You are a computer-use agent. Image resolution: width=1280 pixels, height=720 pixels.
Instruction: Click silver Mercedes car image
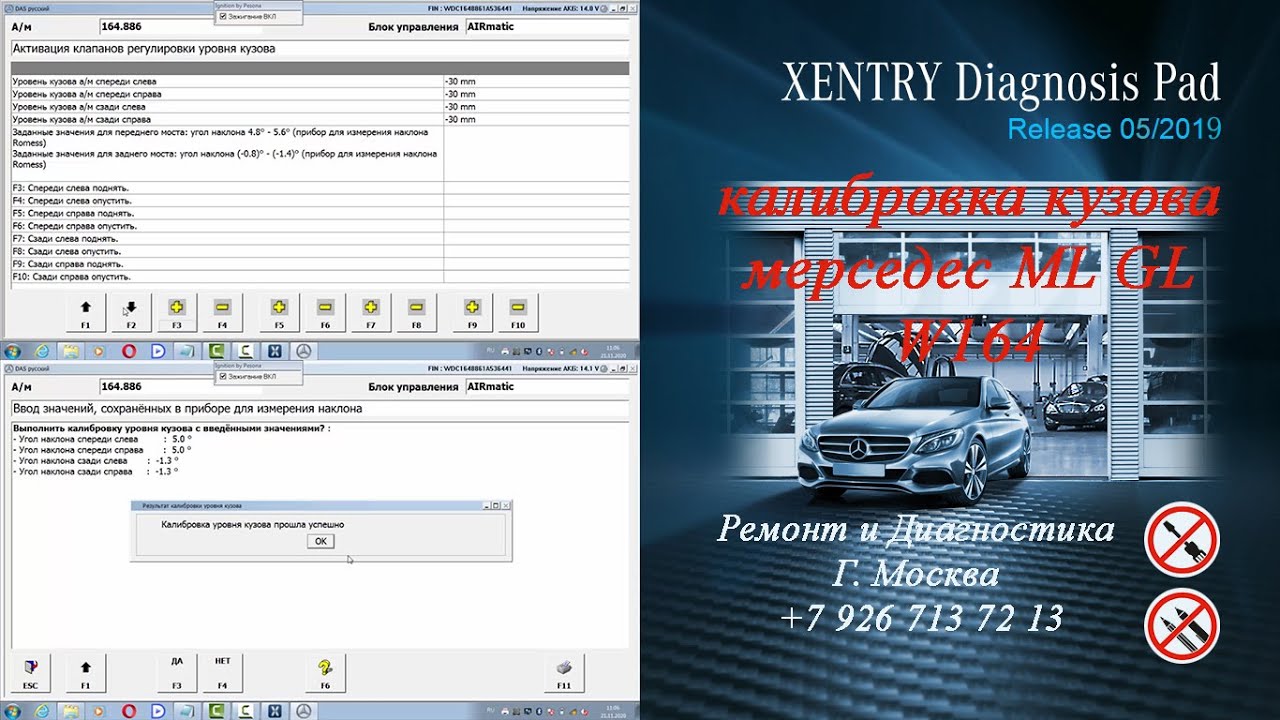click(914, 438)
